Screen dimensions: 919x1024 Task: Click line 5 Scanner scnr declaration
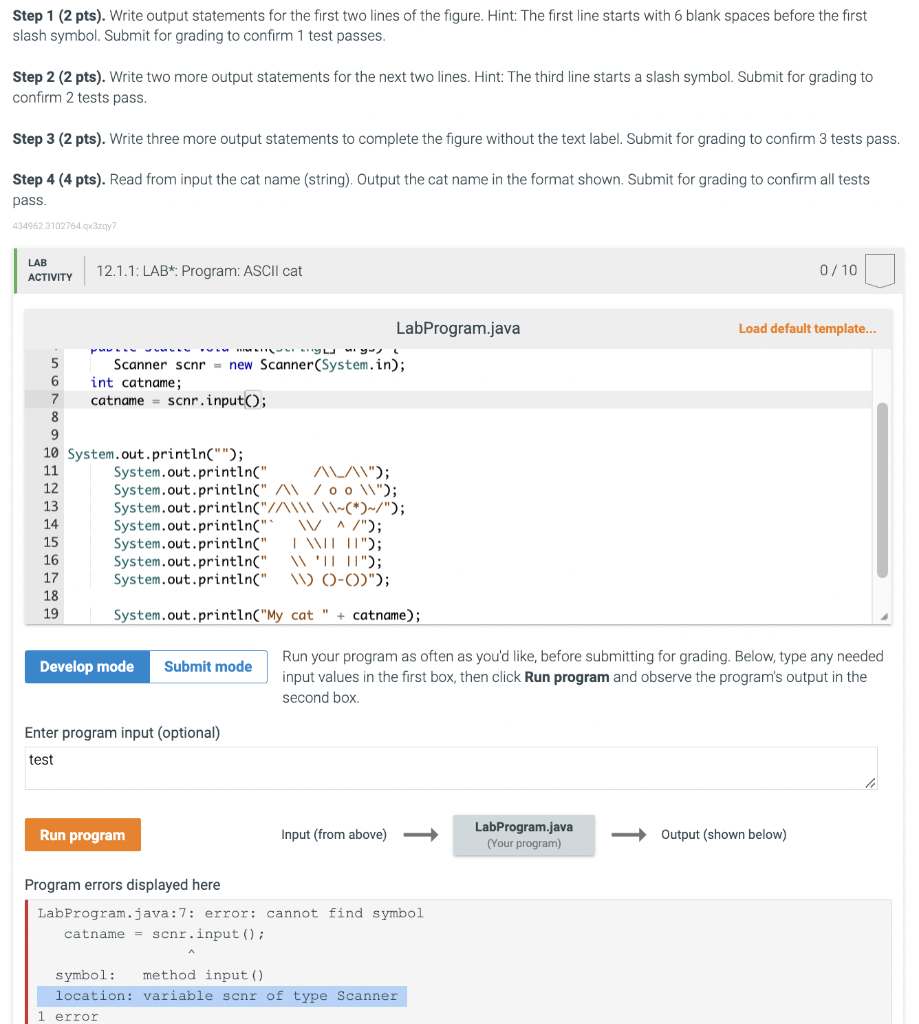pyautogui.click(x=259, y=365)
